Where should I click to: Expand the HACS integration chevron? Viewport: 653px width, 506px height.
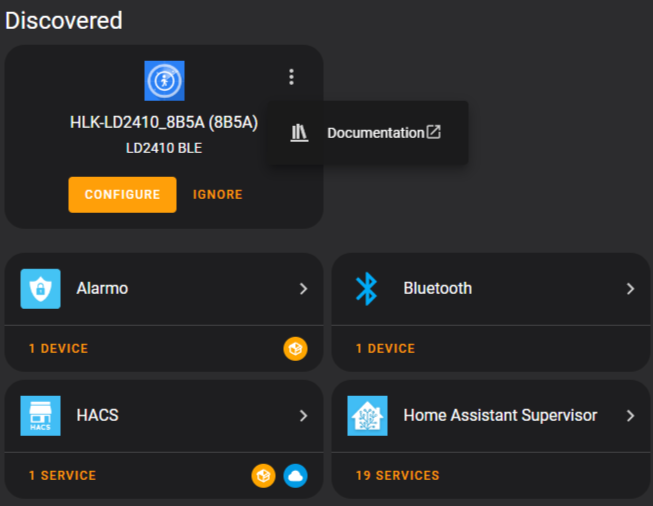click(304, 416)
